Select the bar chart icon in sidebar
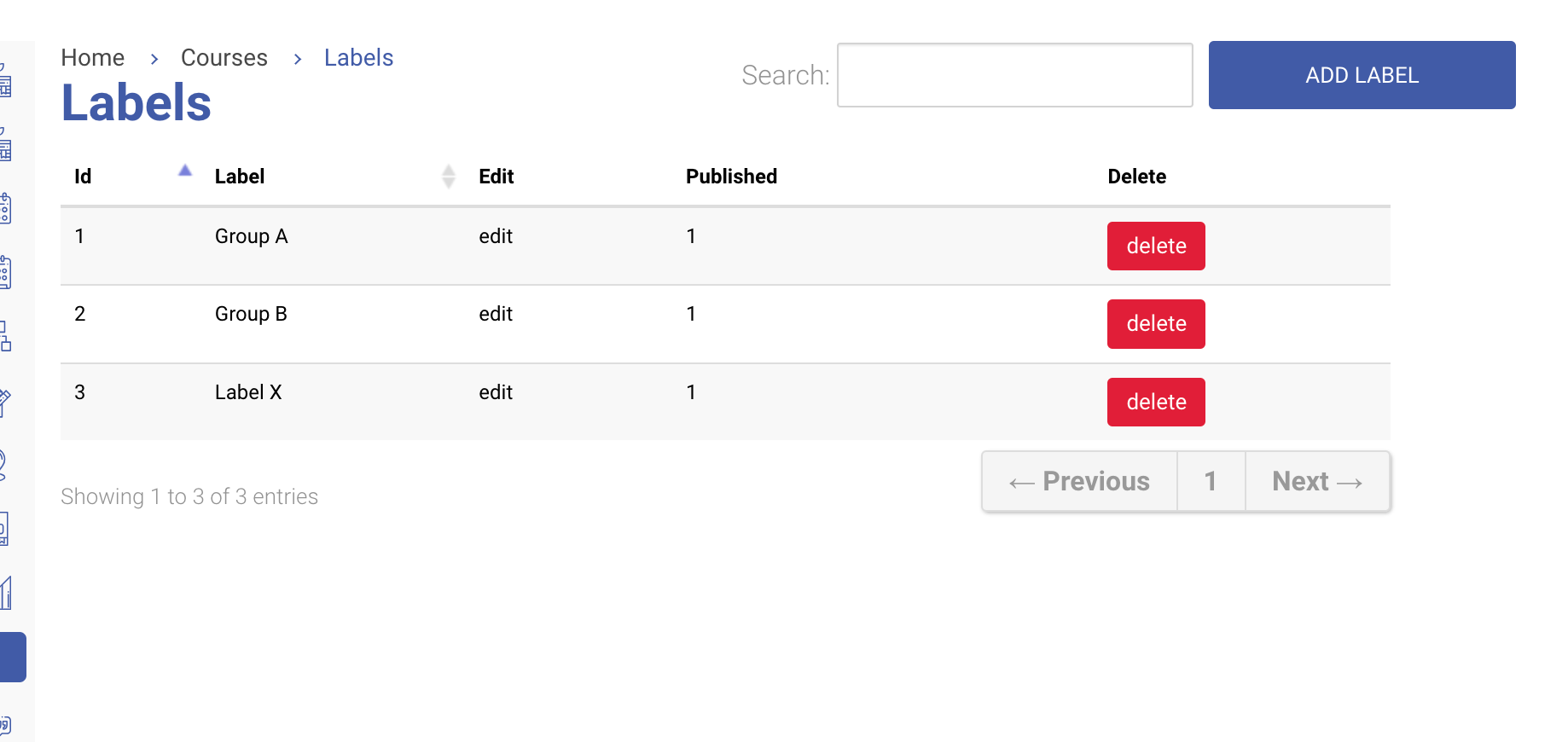Image resolution: width=1568 pixels, height=742 pixels. 6,594
